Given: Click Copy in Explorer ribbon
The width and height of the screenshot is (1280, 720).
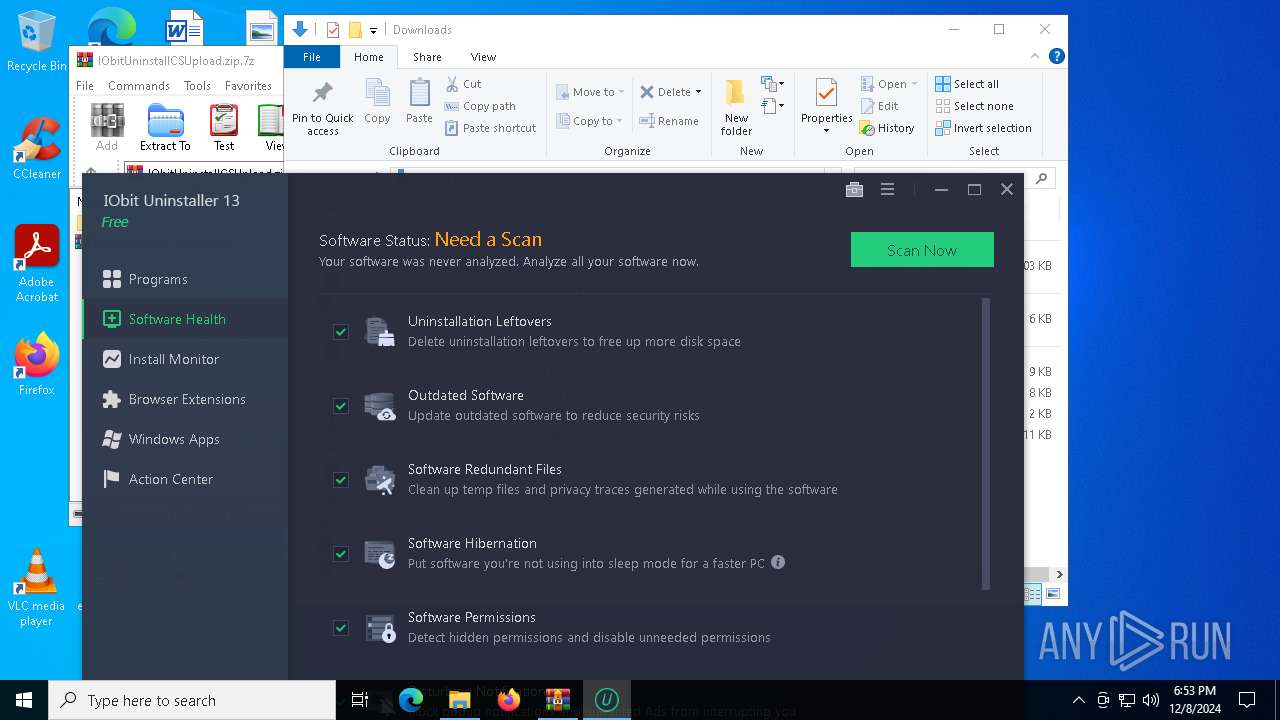Looking at the screenshot, I should click(x=377, y=102).
